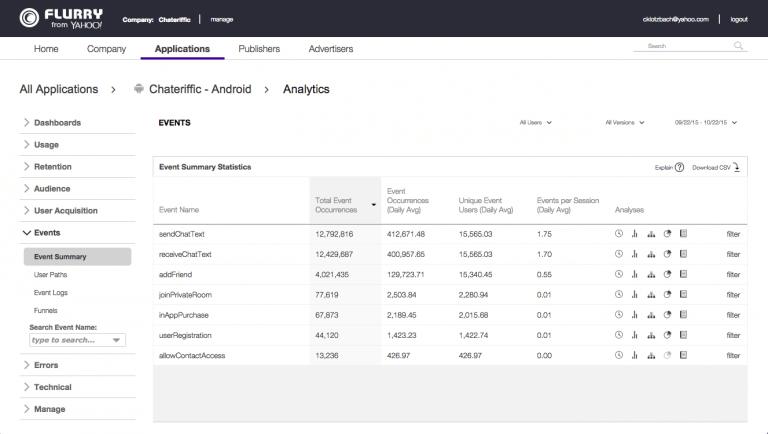Open bar chart icon for receiveChatText
The height and width of the screenshot is (434, 768).
(635, 254)
